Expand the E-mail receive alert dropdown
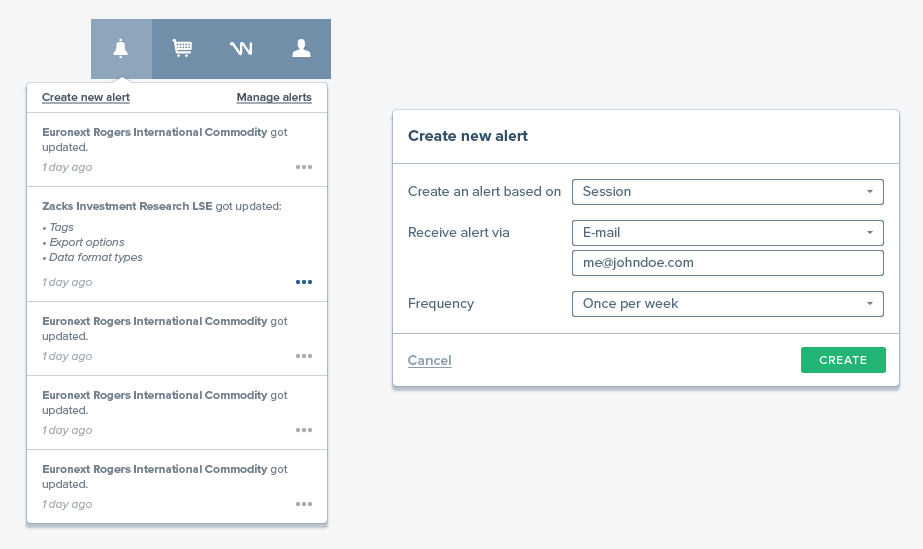 (728, 233)
